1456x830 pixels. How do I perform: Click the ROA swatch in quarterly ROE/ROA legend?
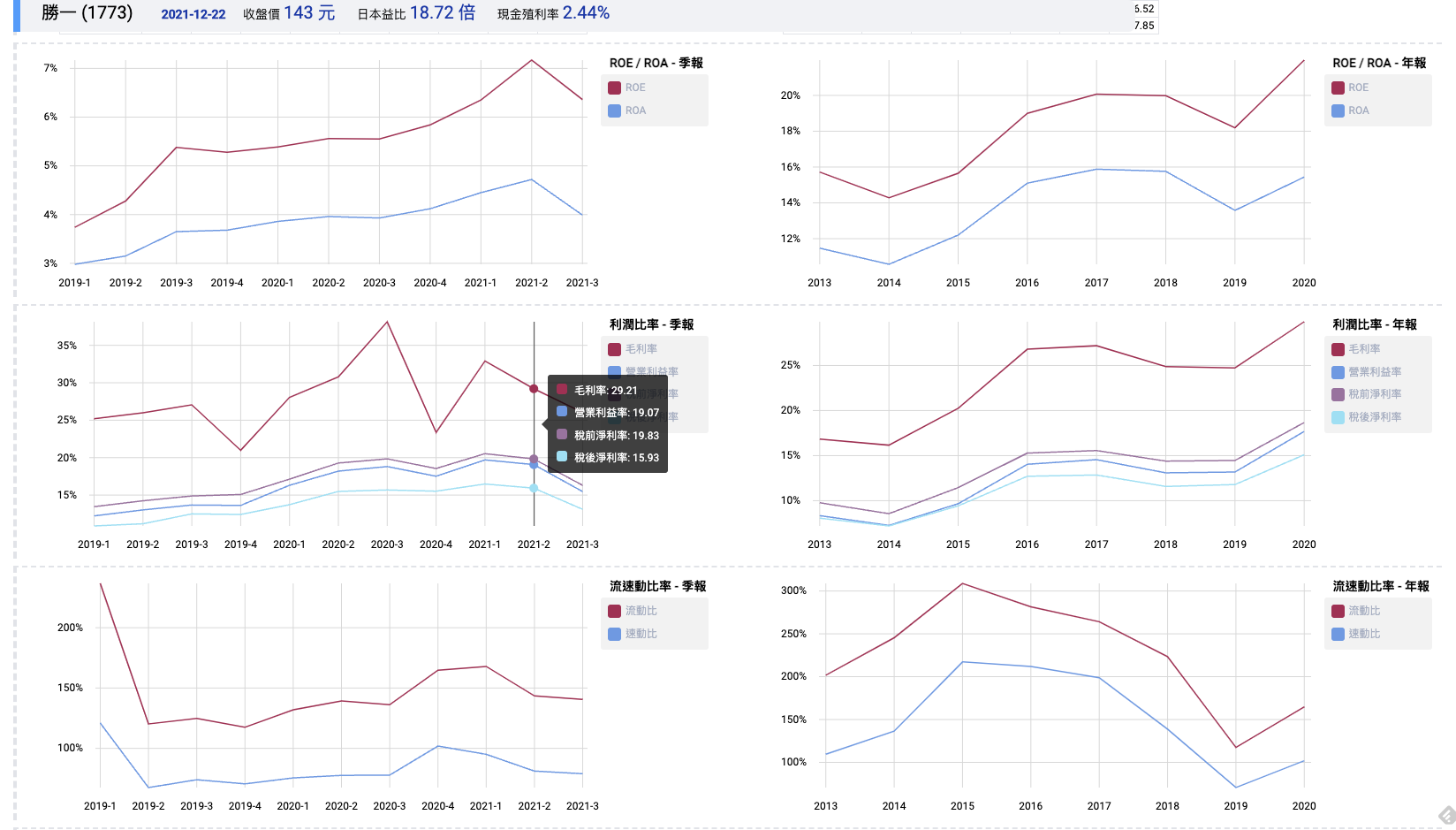click(614, 110)
